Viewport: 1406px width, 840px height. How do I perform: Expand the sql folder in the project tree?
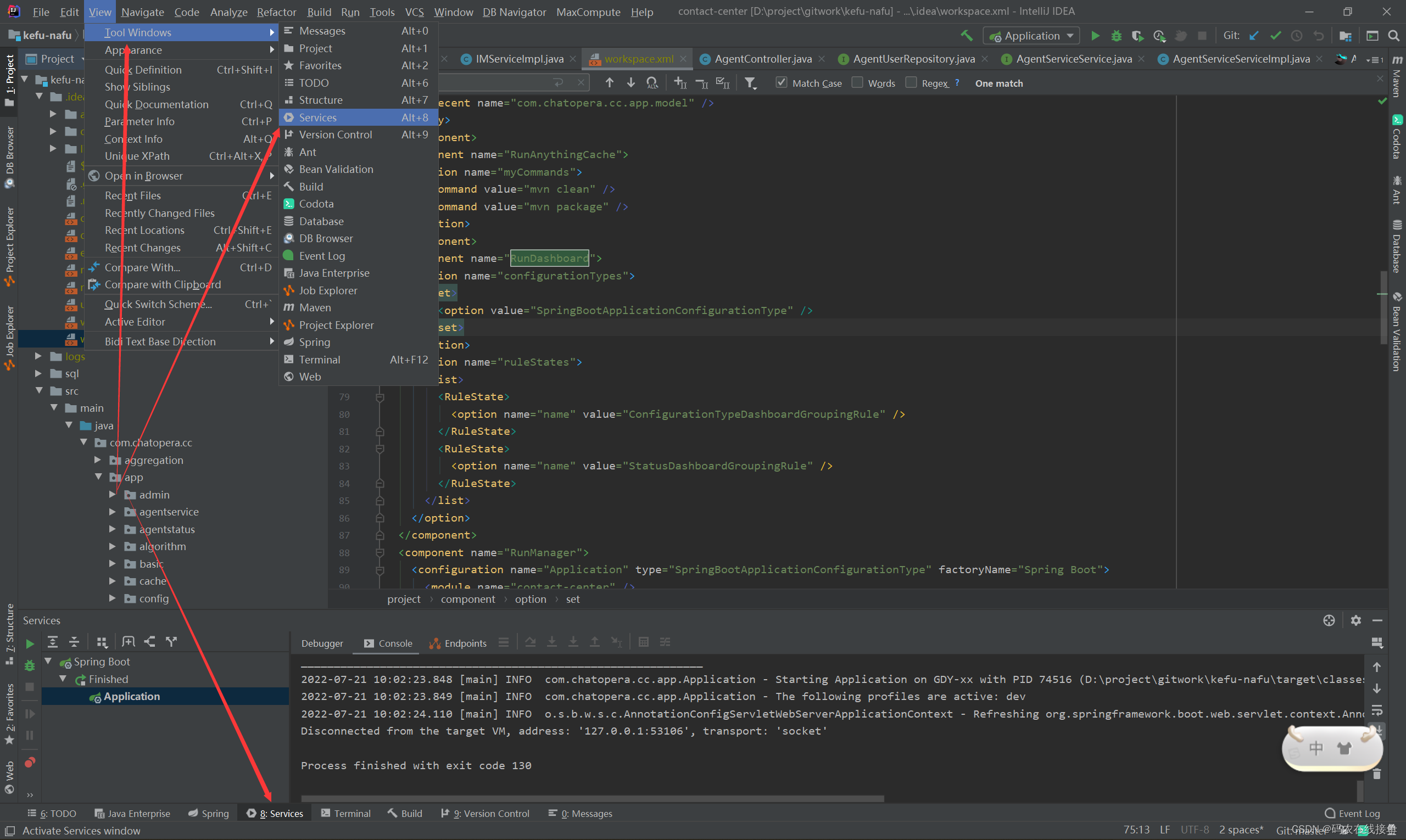tap(38, 373)
